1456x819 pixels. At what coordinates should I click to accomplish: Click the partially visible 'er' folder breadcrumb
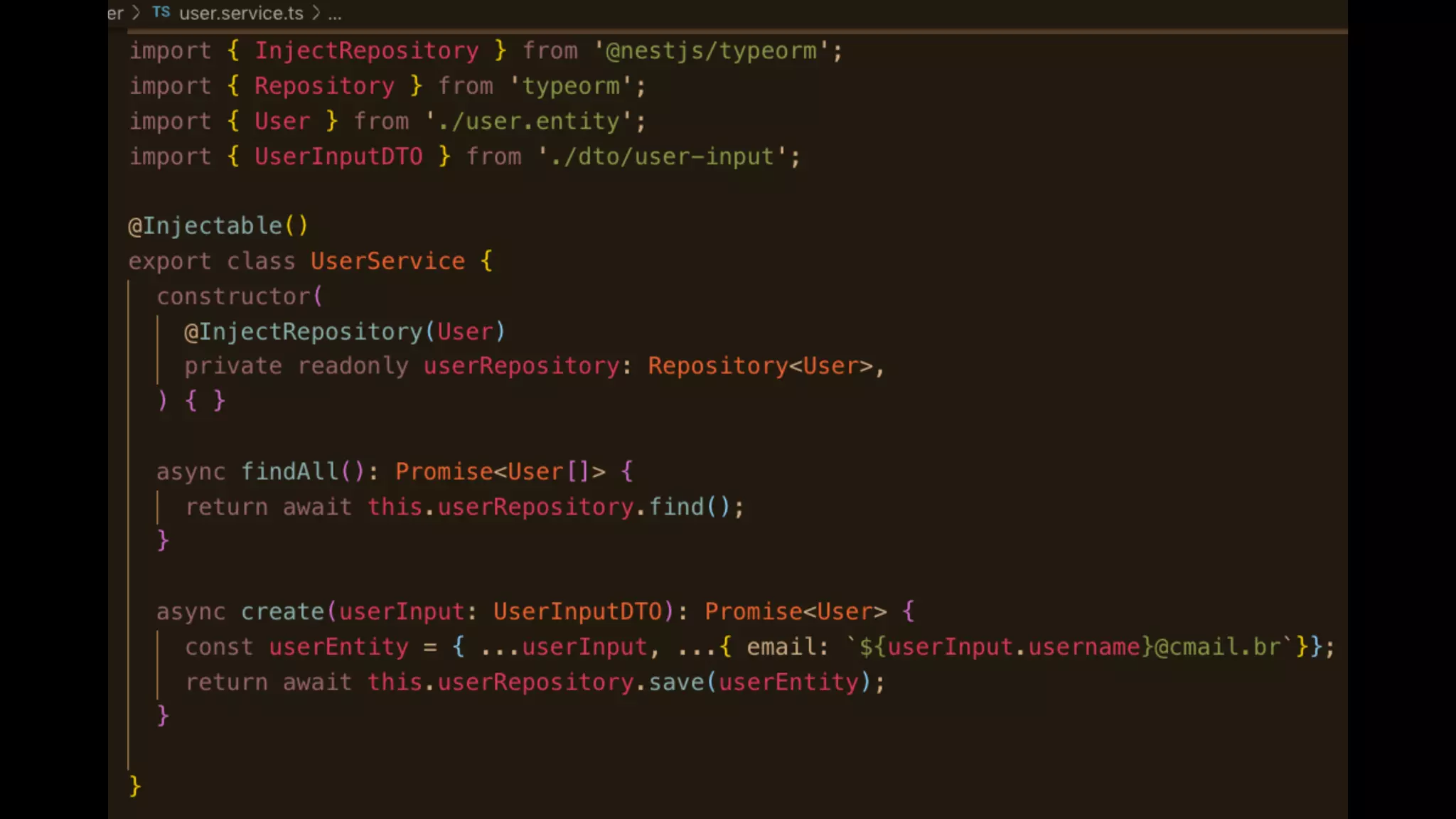coord(115,13)
